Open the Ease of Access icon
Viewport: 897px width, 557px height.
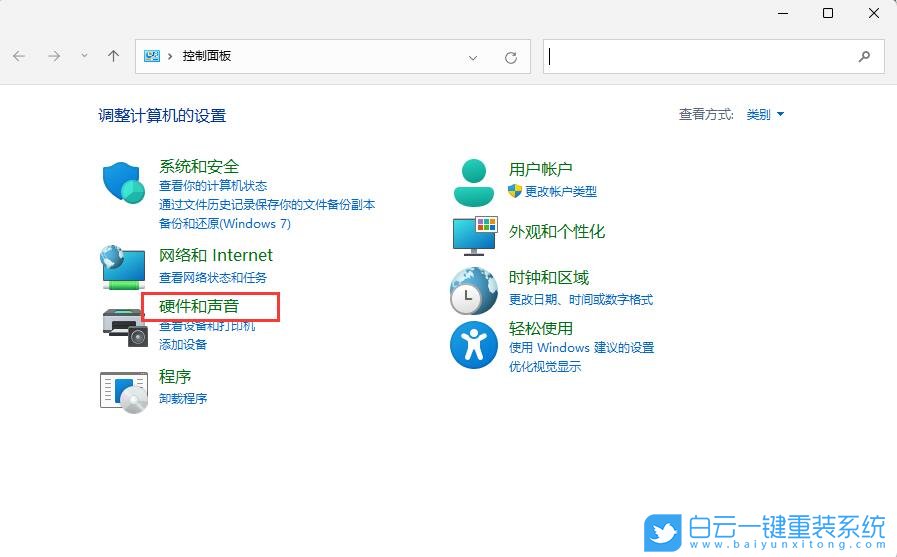coord(474,345)
